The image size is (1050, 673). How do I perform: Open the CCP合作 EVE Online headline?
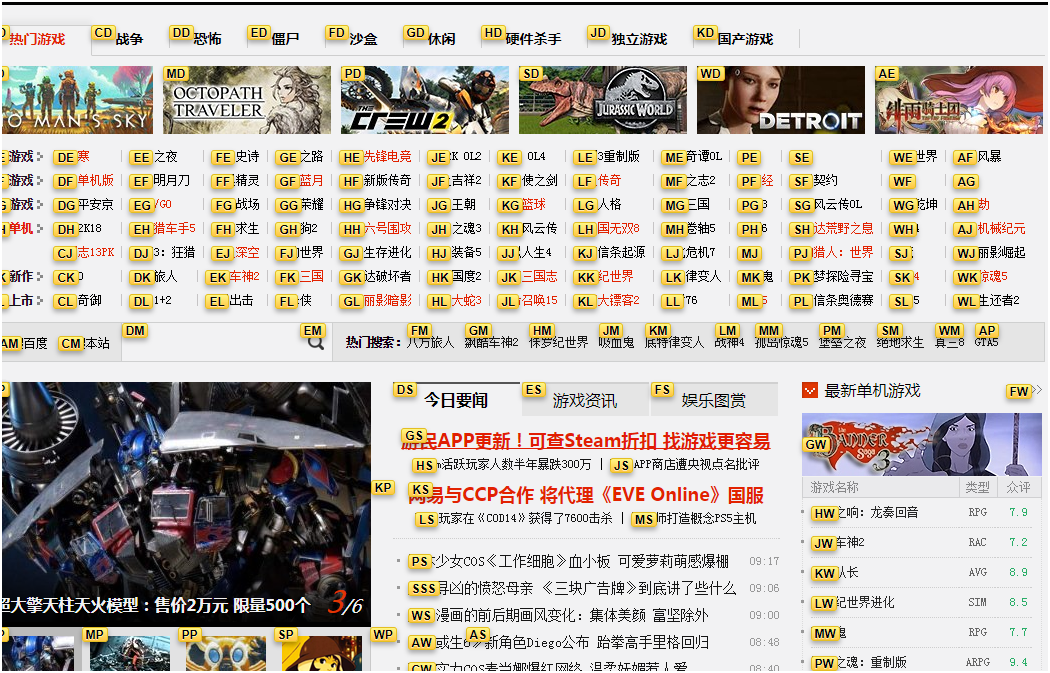pyautogui.click(x=586, y=496)
